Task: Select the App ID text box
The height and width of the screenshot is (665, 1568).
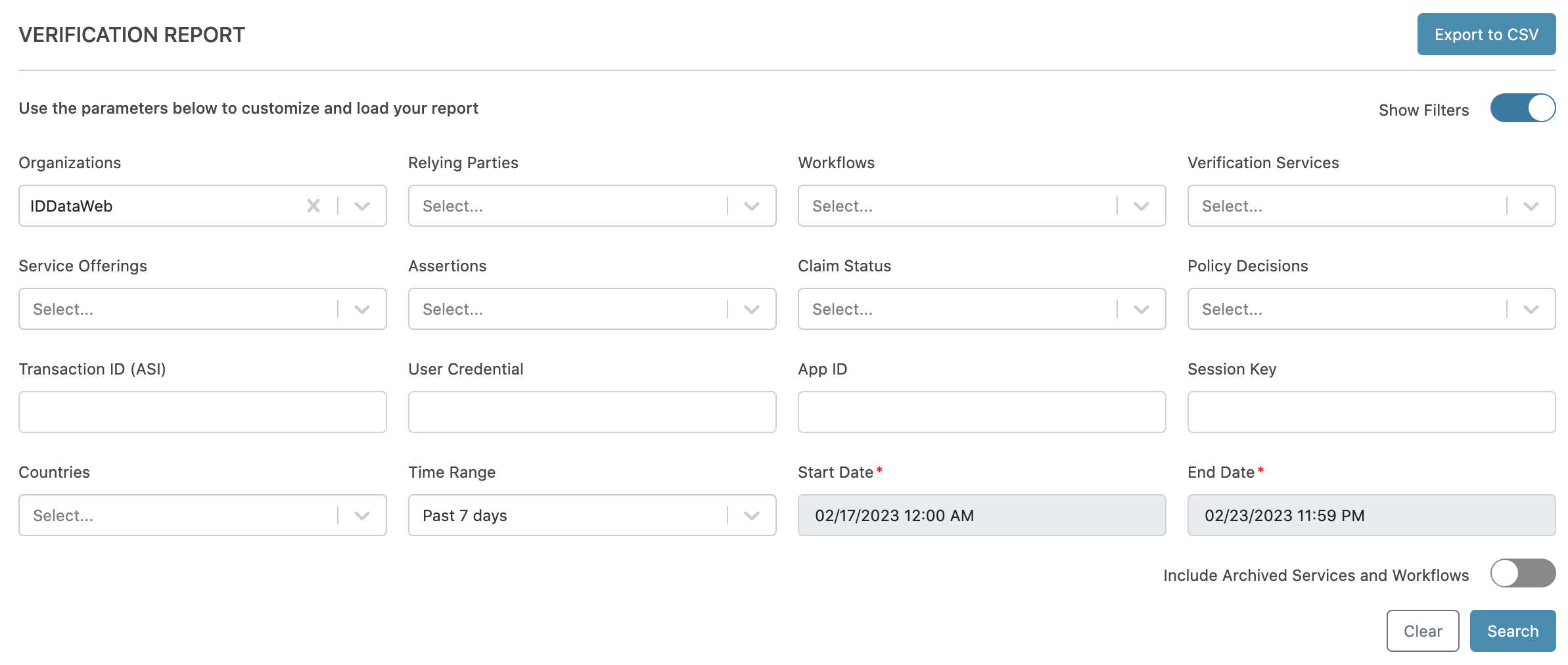Action: (981, 413)
